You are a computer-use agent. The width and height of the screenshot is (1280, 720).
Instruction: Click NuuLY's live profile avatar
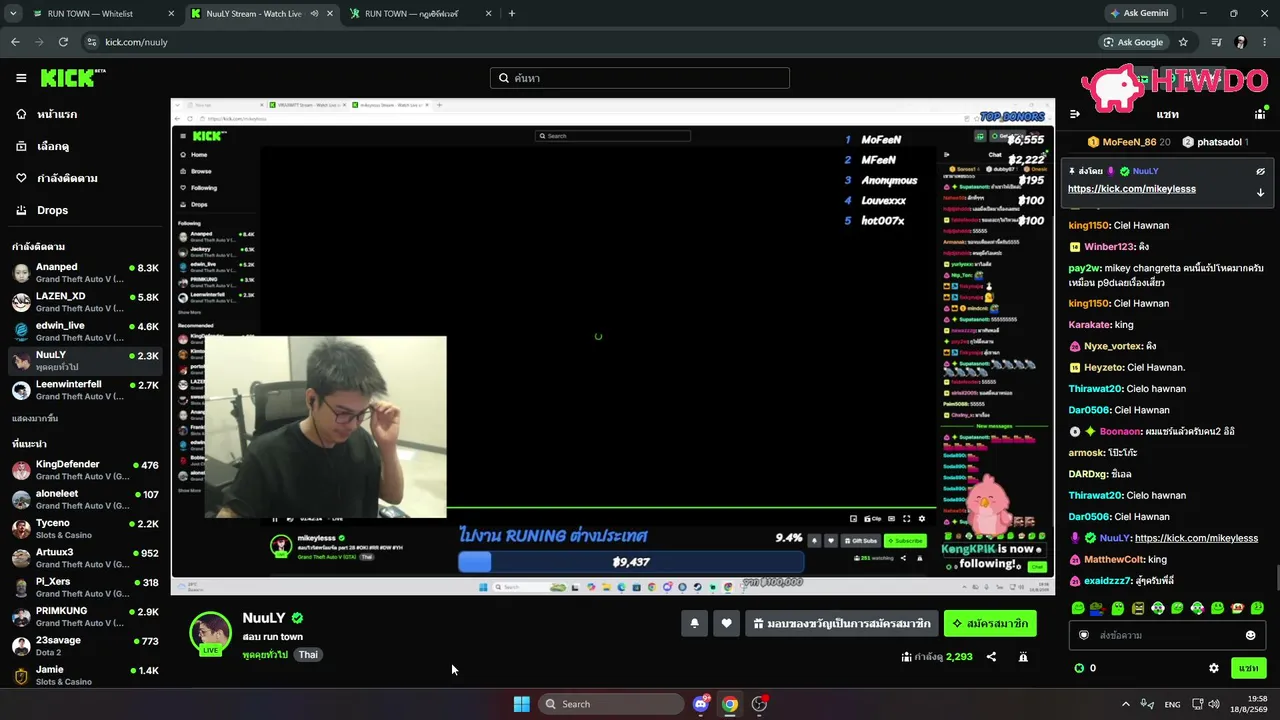pyautogui.click(x=211, y=633)
